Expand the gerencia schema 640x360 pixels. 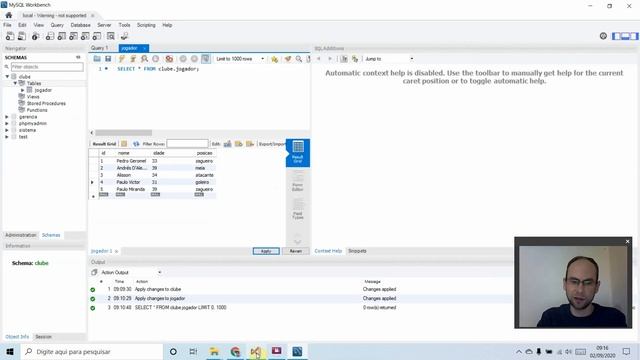(7, 117)
